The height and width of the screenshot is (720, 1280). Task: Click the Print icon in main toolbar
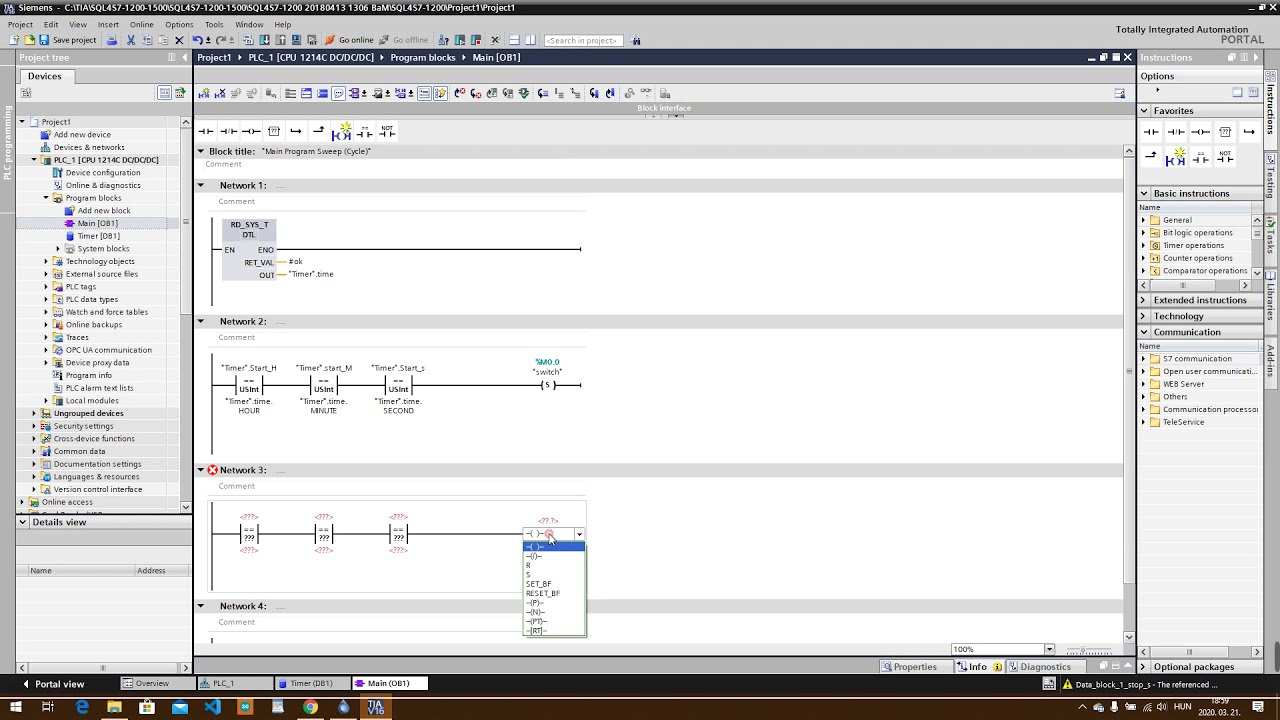coord(112,40)
